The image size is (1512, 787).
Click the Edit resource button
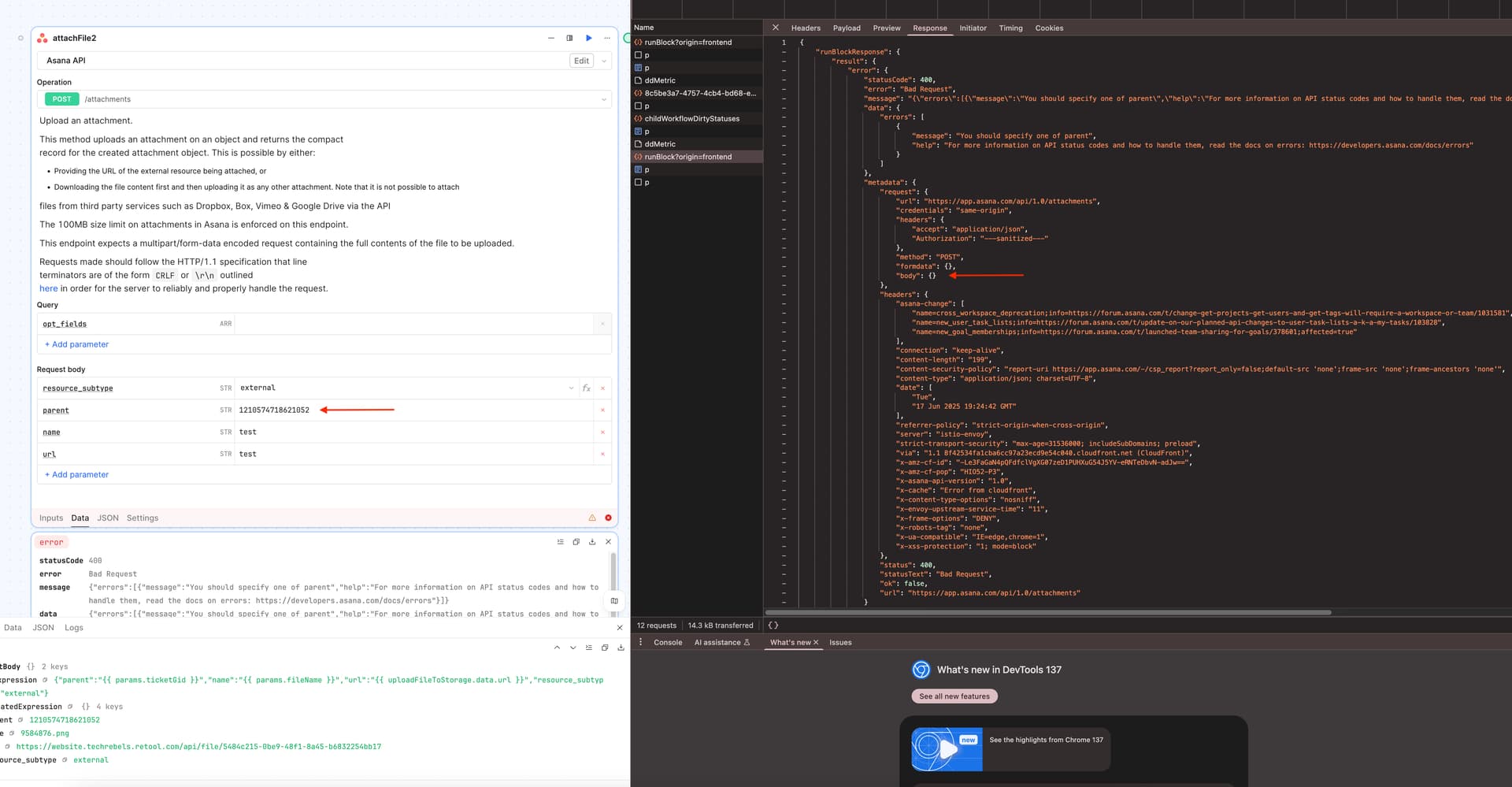click(x=581, y=61)
